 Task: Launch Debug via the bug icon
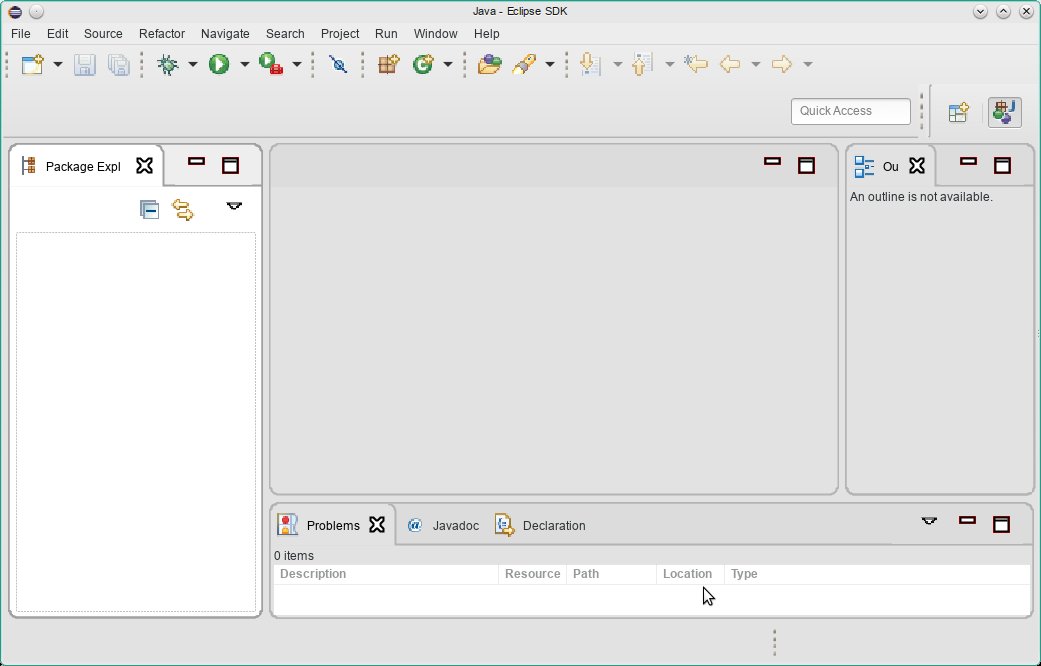coord(168,64)
